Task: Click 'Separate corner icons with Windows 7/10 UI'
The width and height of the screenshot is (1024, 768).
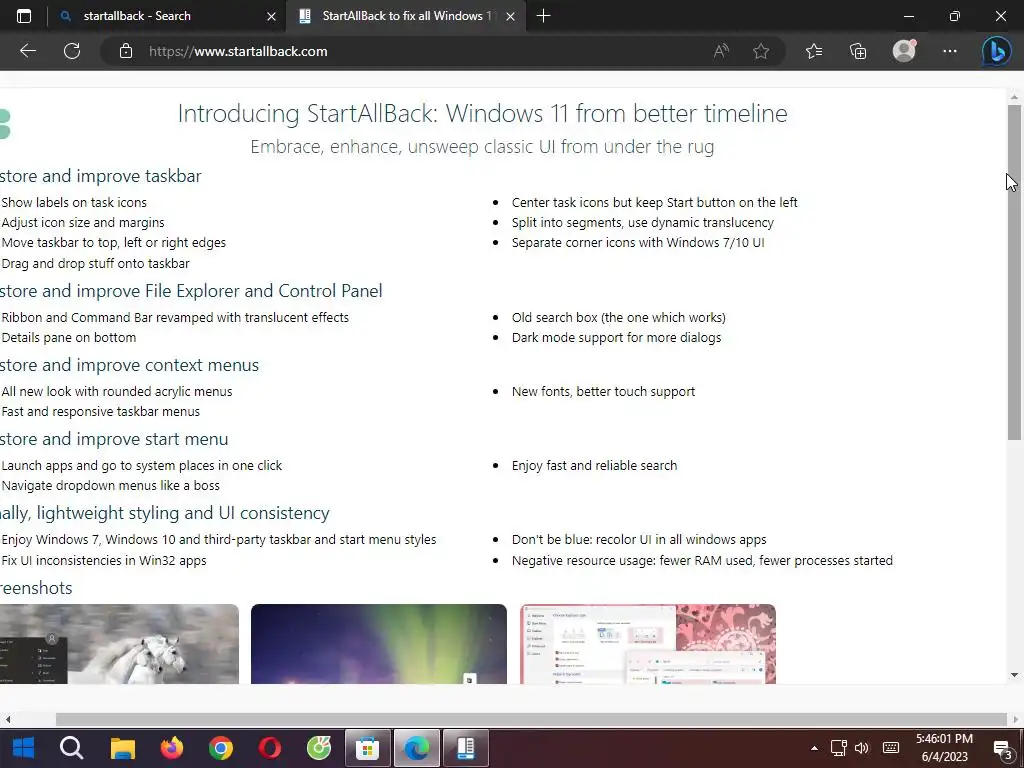Action: [x=638, y=243]
